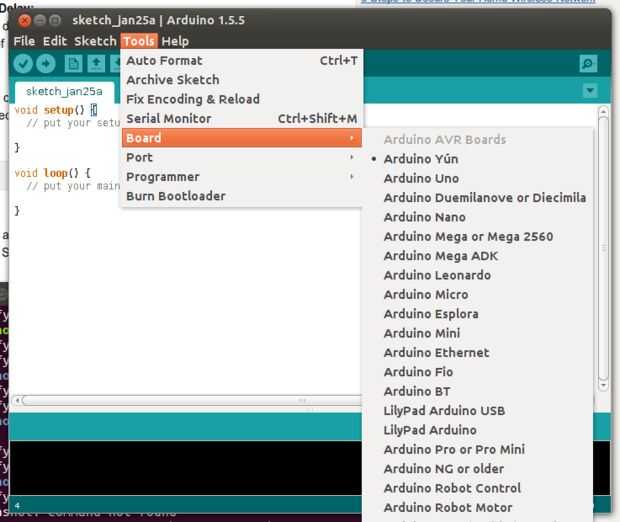The height and width of the screenshot is (522, 620).
Task: Choose Arduino NG or older
Action: click(478, 469)
